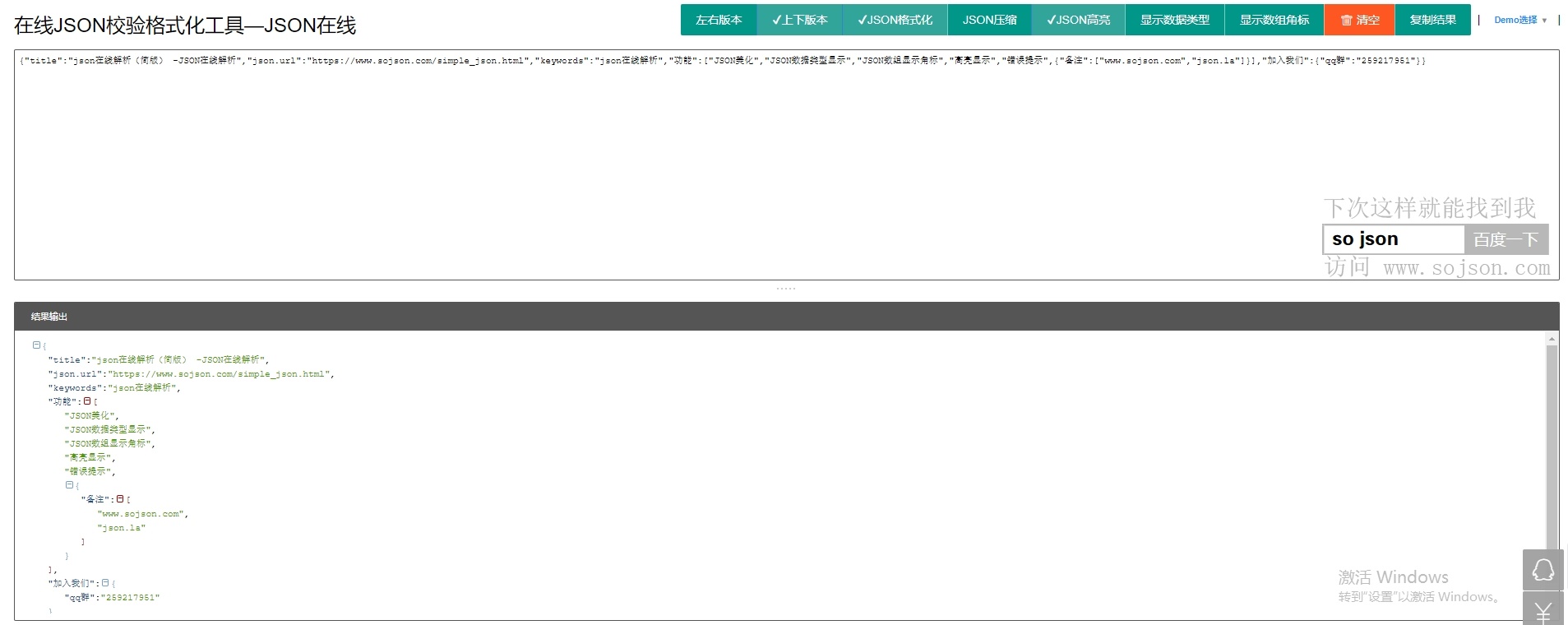Toggle the JSON格式化 option
Image resolution: width=1568 pixels, height=625 pixels.
895,20
